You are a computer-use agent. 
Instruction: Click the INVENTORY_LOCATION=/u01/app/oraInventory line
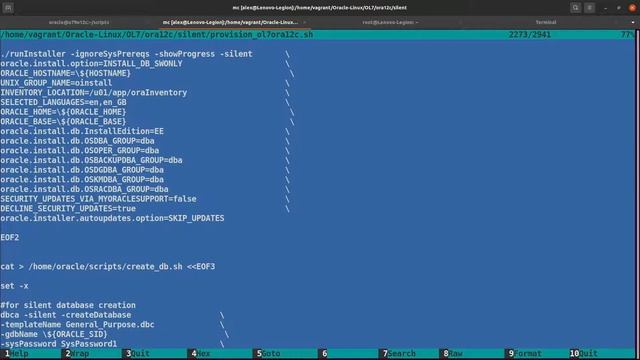(93, 93)
